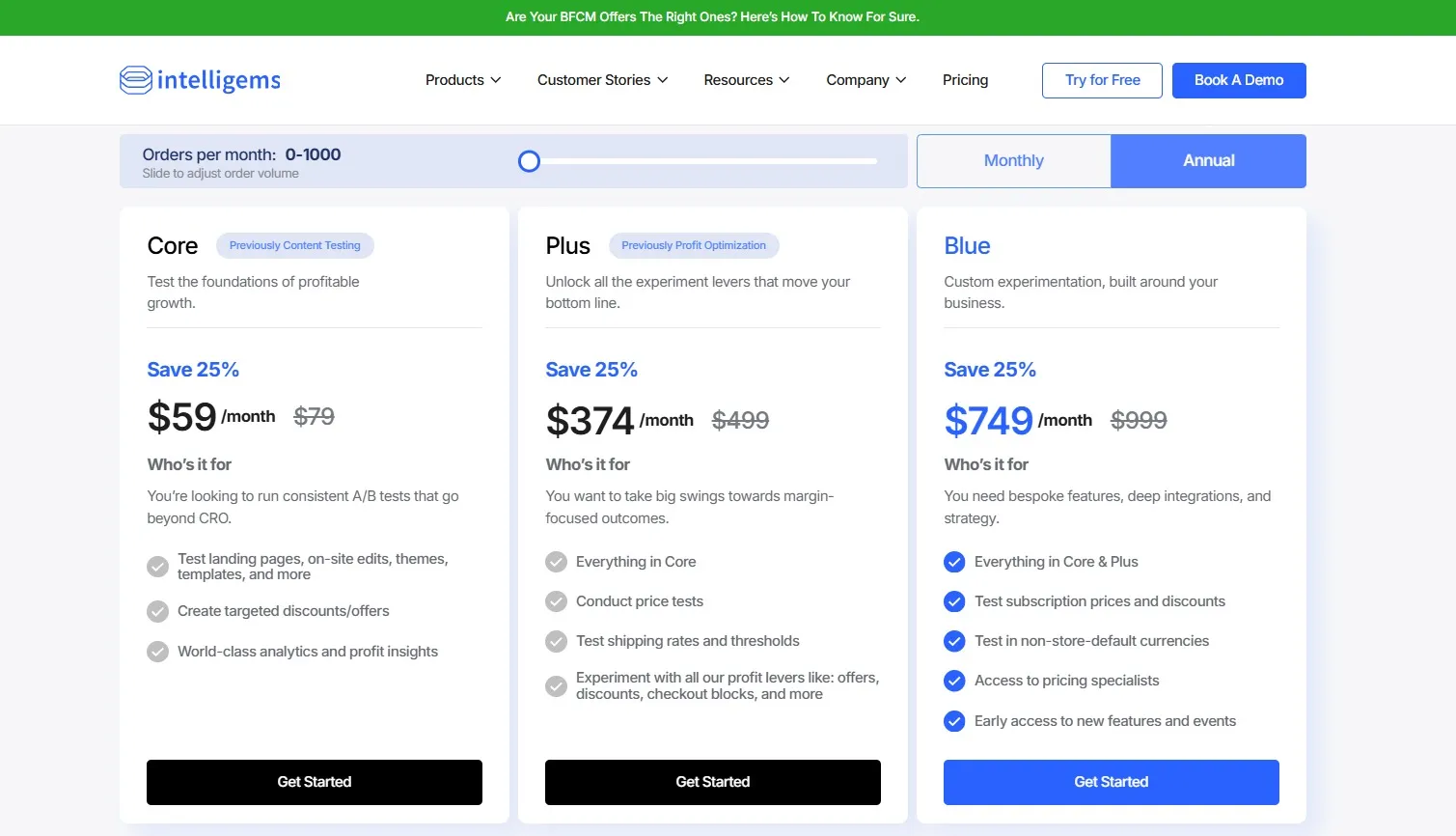Screen dimensions: 1456x836
Task: Select the Pricing menu item
Action: [x=965, y=80]
